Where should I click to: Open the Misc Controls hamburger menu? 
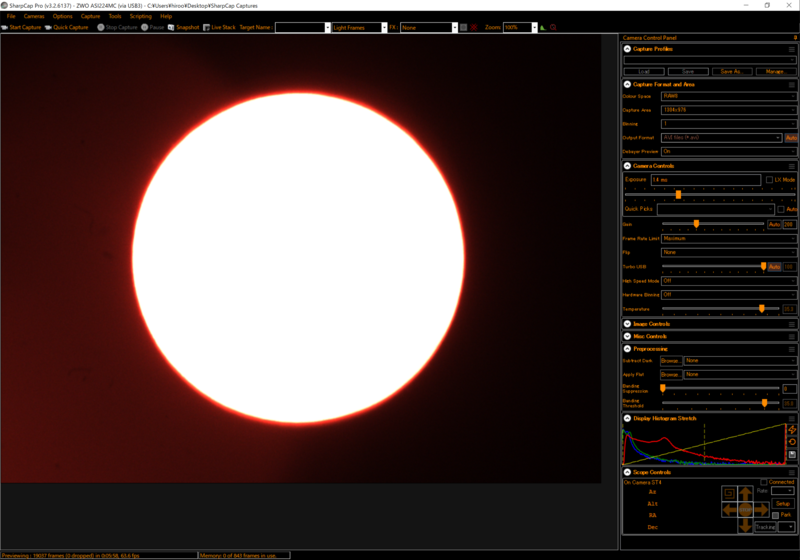tap(792, 337)
